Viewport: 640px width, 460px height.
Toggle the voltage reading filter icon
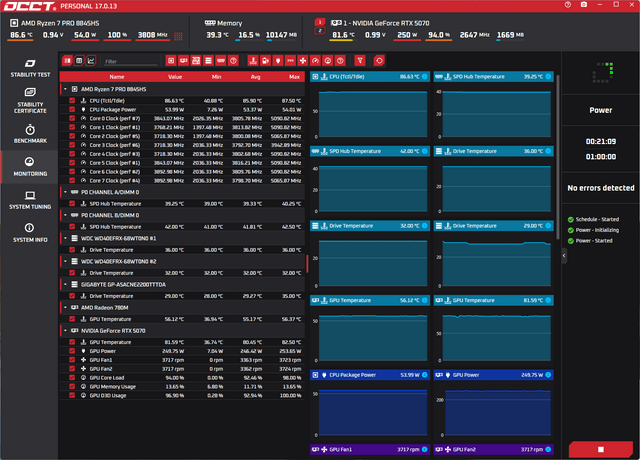point(265,61)
